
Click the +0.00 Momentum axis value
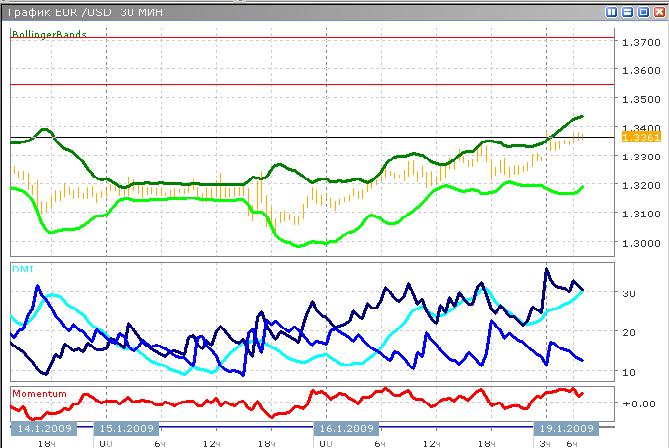click(635, 403)
